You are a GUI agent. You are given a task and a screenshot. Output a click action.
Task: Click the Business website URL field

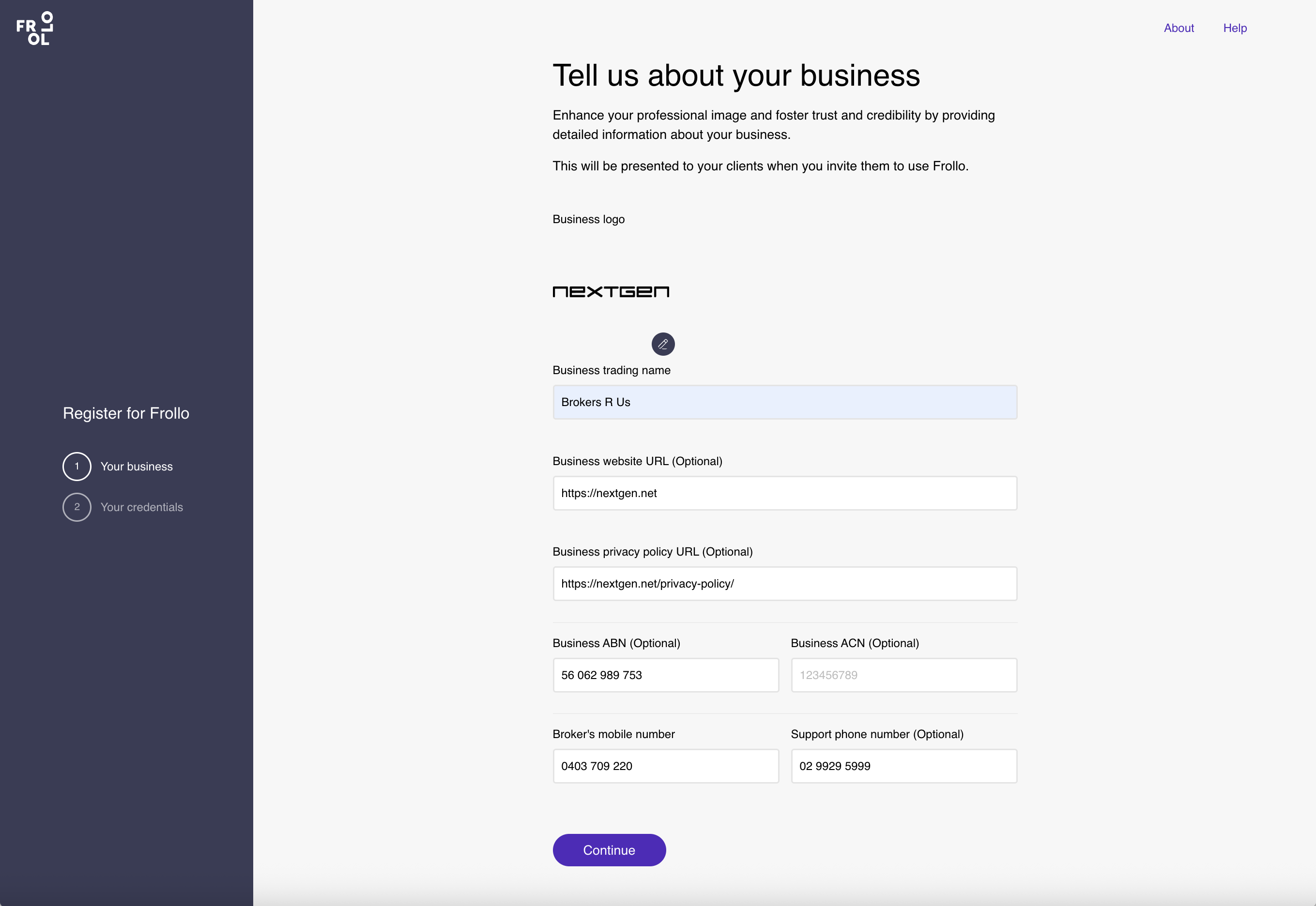pyautogui.click(x=784, y=493)
